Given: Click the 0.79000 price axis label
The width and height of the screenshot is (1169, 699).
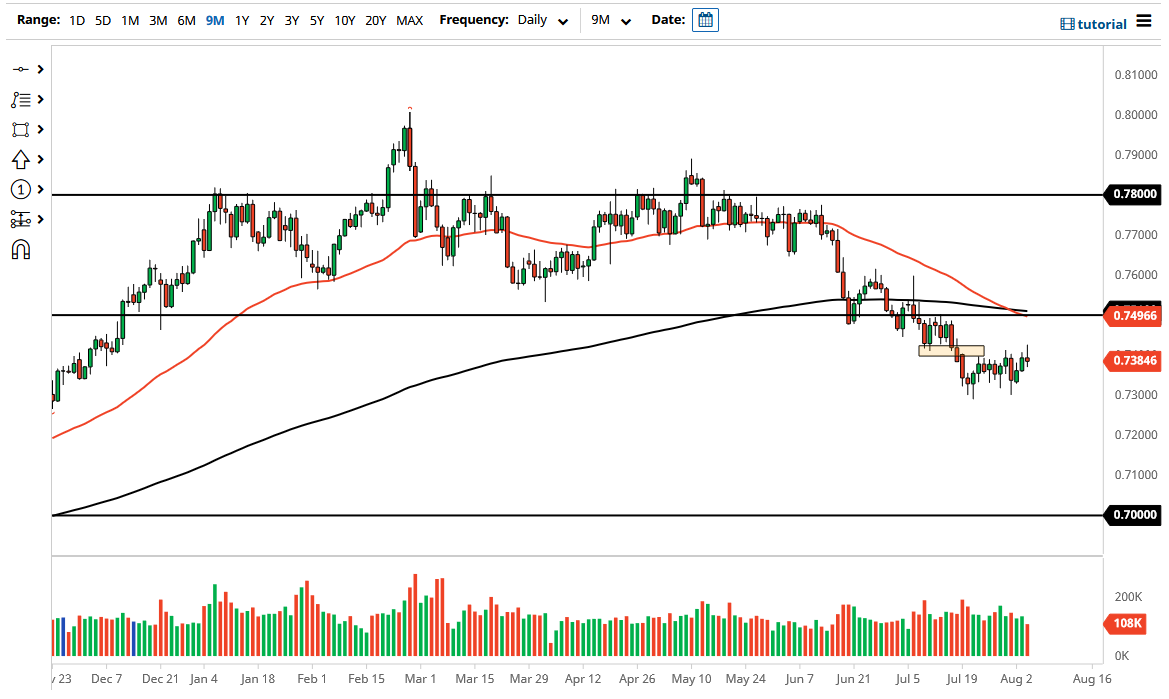Looking at the screenshot, I should [1136, 155].
